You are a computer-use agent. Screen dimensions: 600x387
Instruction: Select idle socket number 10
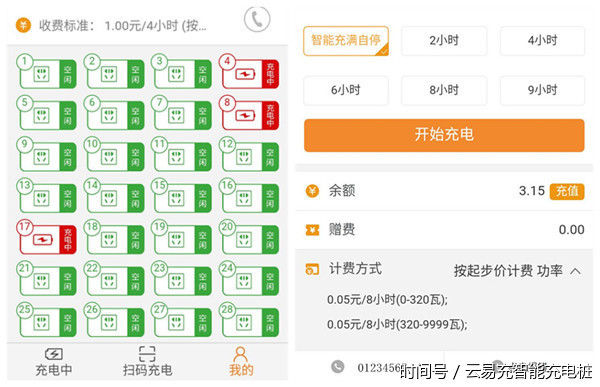pos(114,155)
